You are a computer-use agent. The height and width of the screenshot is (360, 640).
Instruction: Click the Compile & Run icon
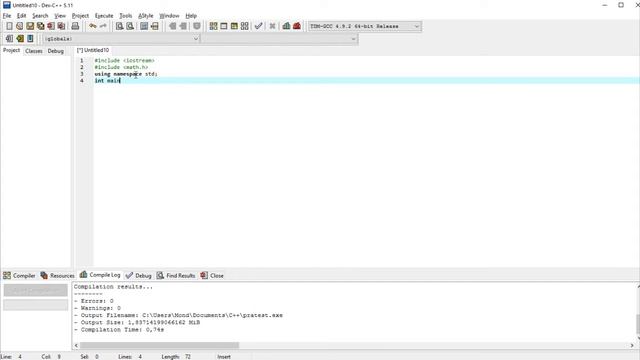coord(234,26)
